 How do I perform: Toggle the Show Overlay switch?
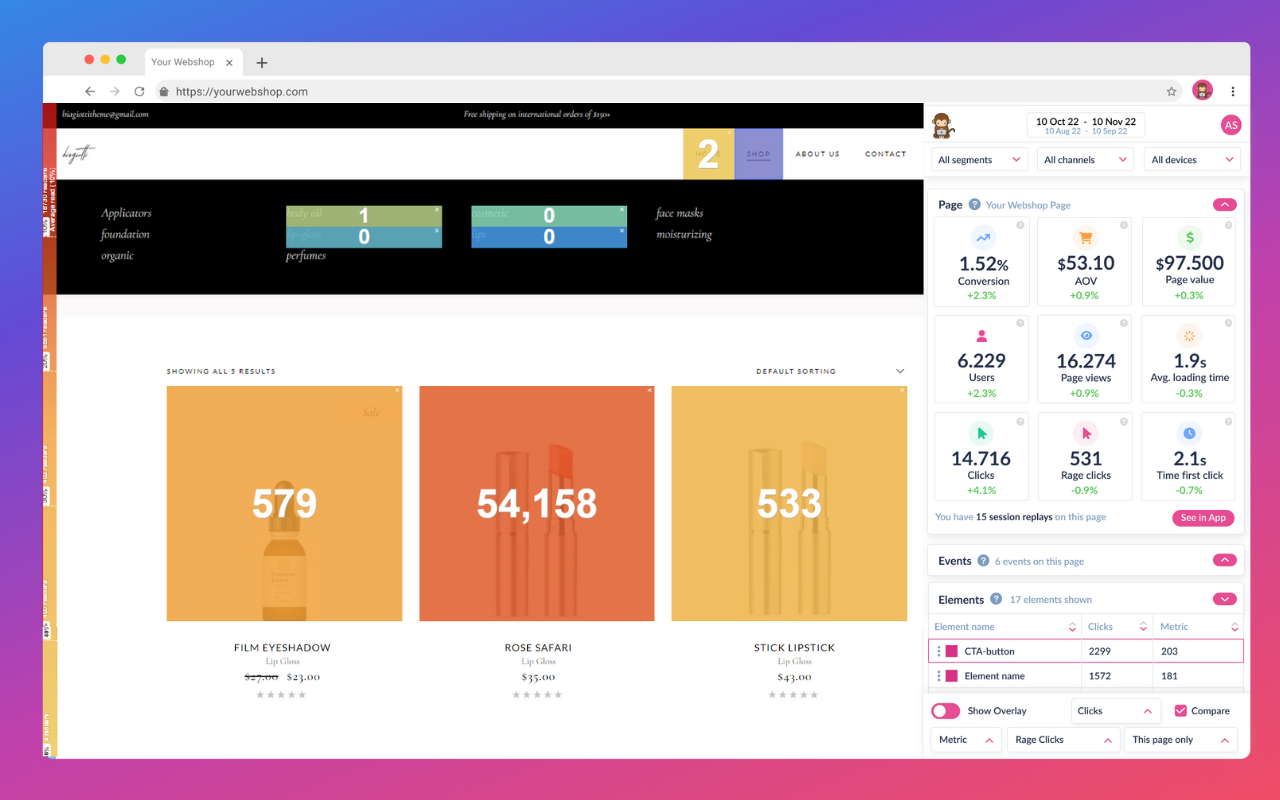pos(945,711)
